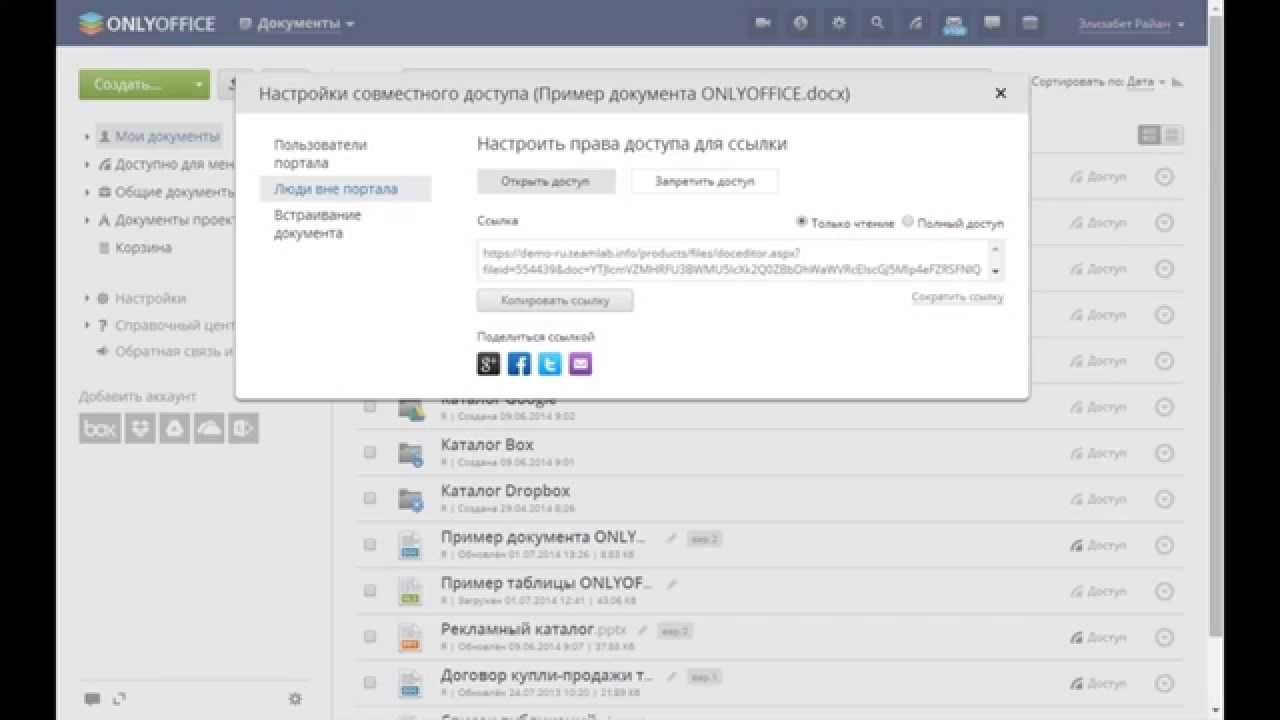
Task: Select Полный доступ radio button
Action: (x=908, y=222)
